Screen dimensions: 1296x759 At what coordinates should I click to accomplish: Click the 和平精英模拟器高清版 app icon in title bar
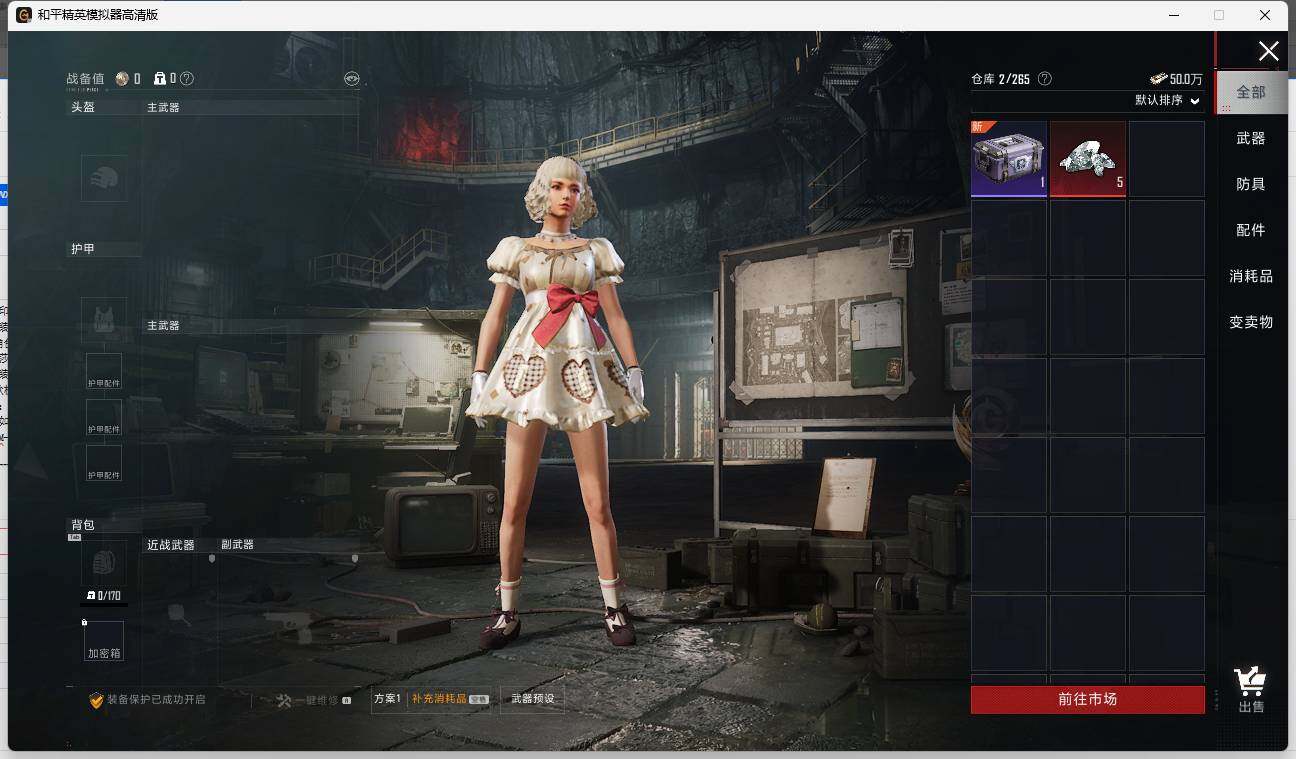click(24, 15)
